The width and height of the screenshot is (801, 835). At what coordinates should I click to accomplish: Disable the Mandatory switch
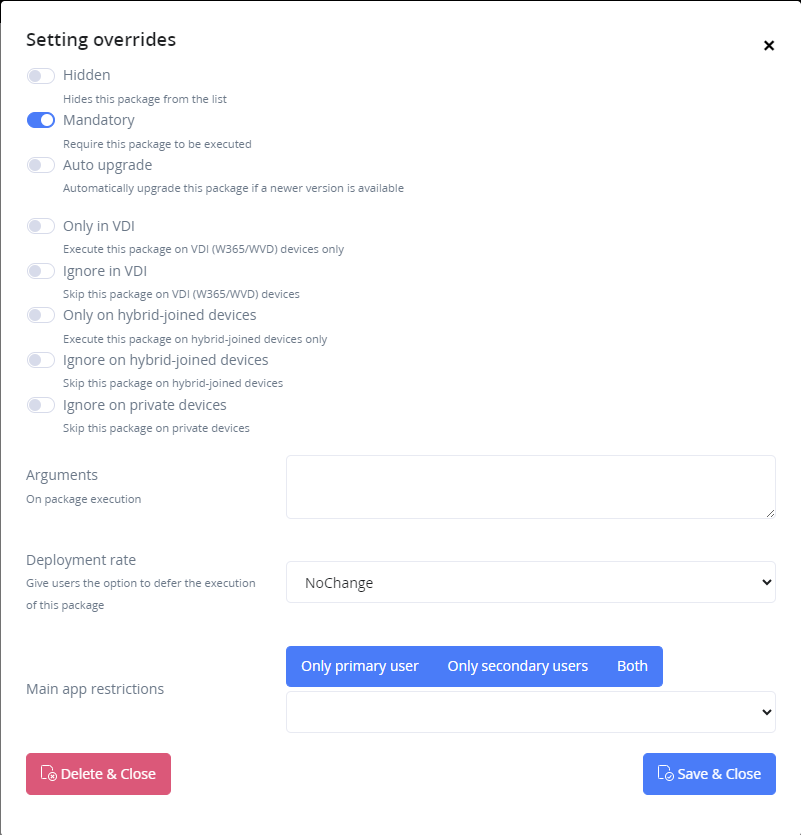pos(41,120)
